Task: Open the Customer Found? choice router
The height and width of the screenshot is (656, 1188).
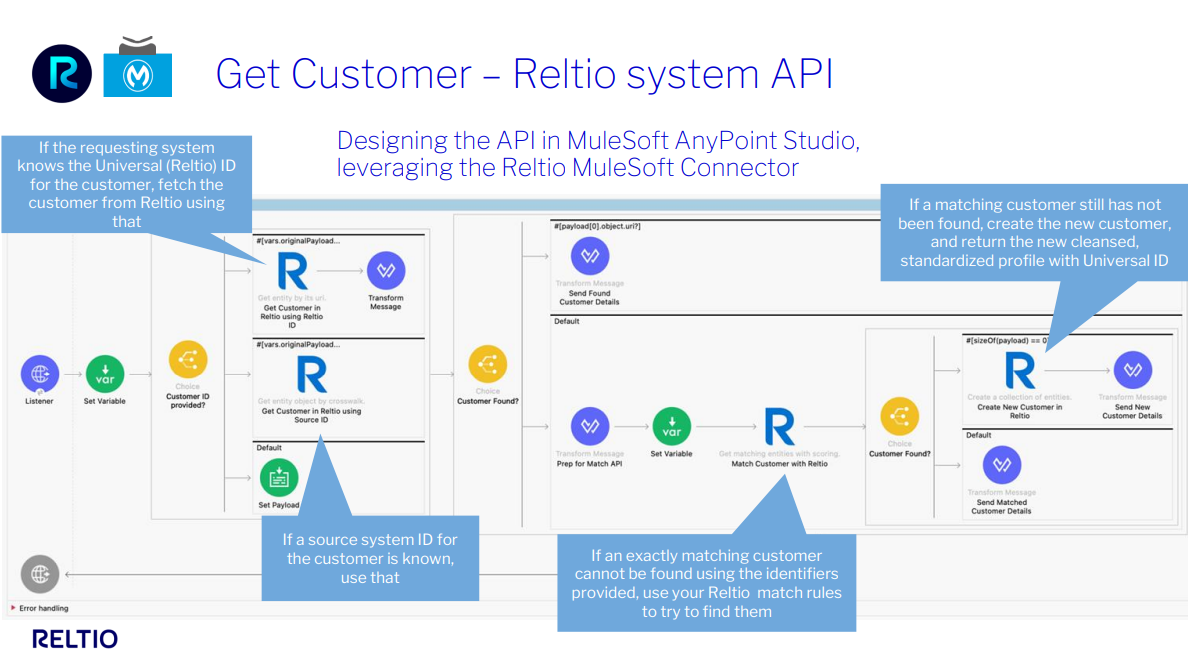Action: pyautogui.click(x=489, y=366)
